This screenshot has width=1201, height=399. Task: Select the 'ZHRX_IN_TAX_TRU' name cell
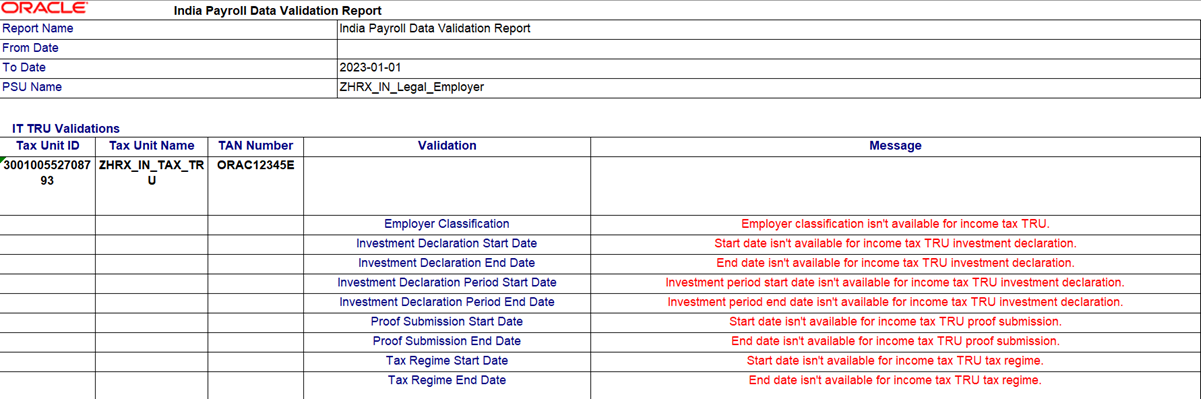pyautogui.click(x=152, y=185)
